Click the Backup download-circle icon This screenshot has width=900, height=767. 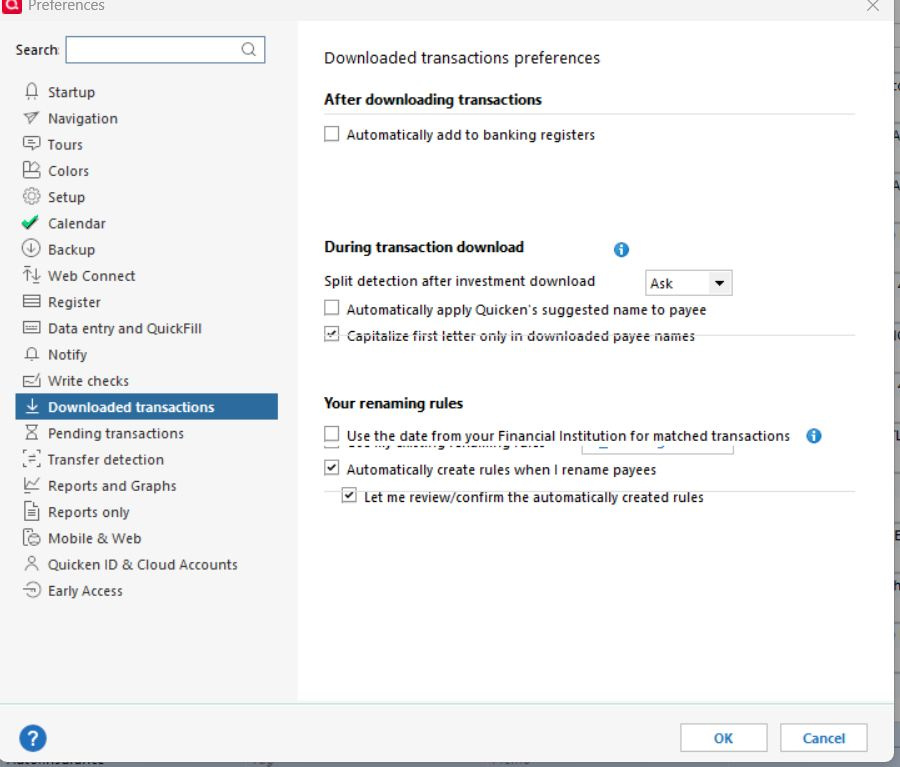pyautogui.click(x=31, y=249)
